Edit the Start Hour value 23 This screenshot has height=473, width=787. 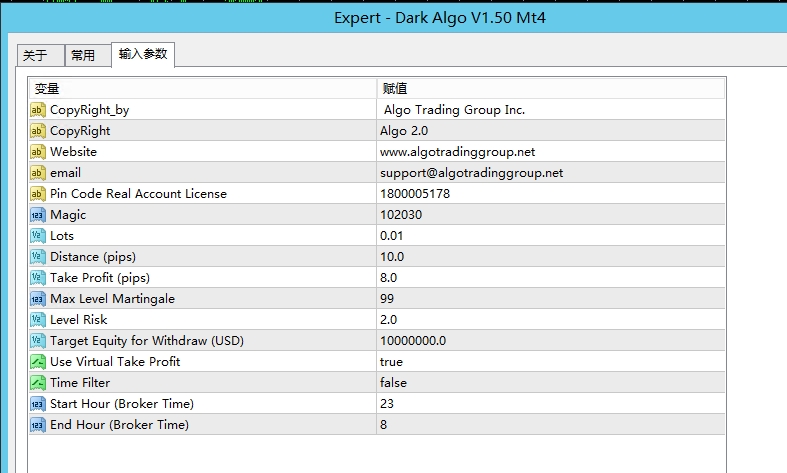tap(551, 404)
